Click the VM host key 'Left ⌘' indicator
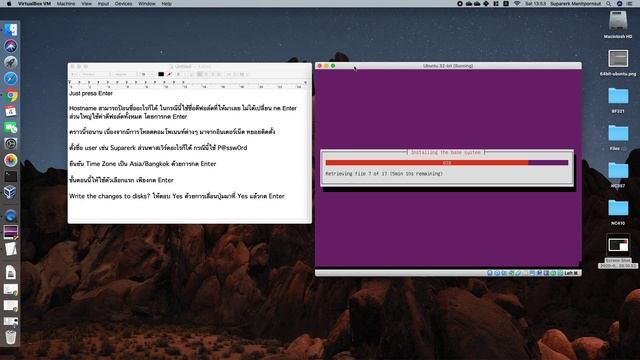 click(x=571, y=273)
